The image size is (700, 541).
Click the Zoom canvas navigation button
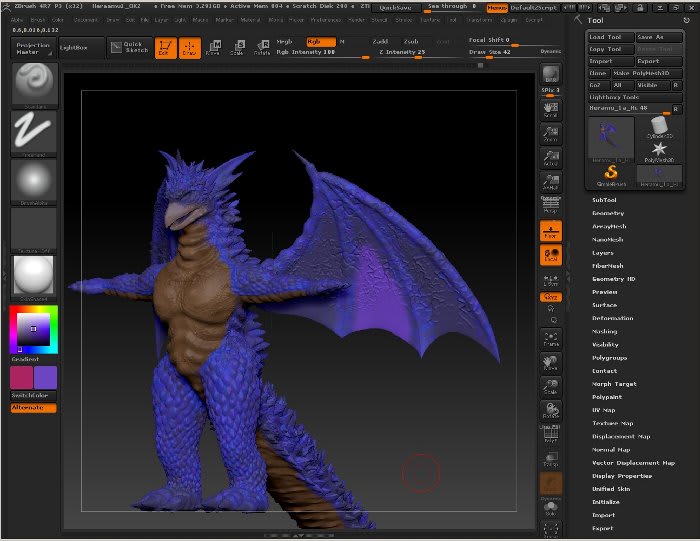click(x=551, y=133)
